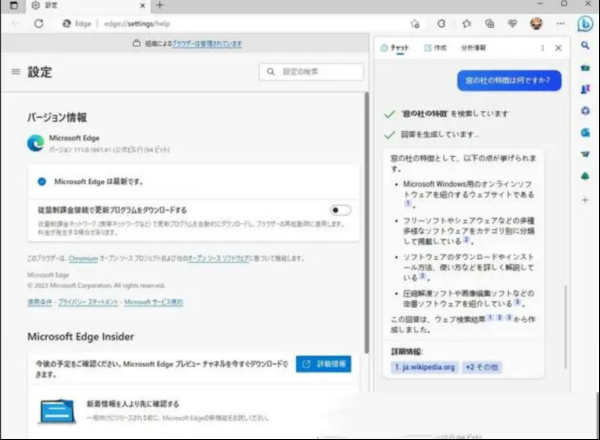Click the sidebar search icon
Screen dimensions: 600x440
click(585, 46)
